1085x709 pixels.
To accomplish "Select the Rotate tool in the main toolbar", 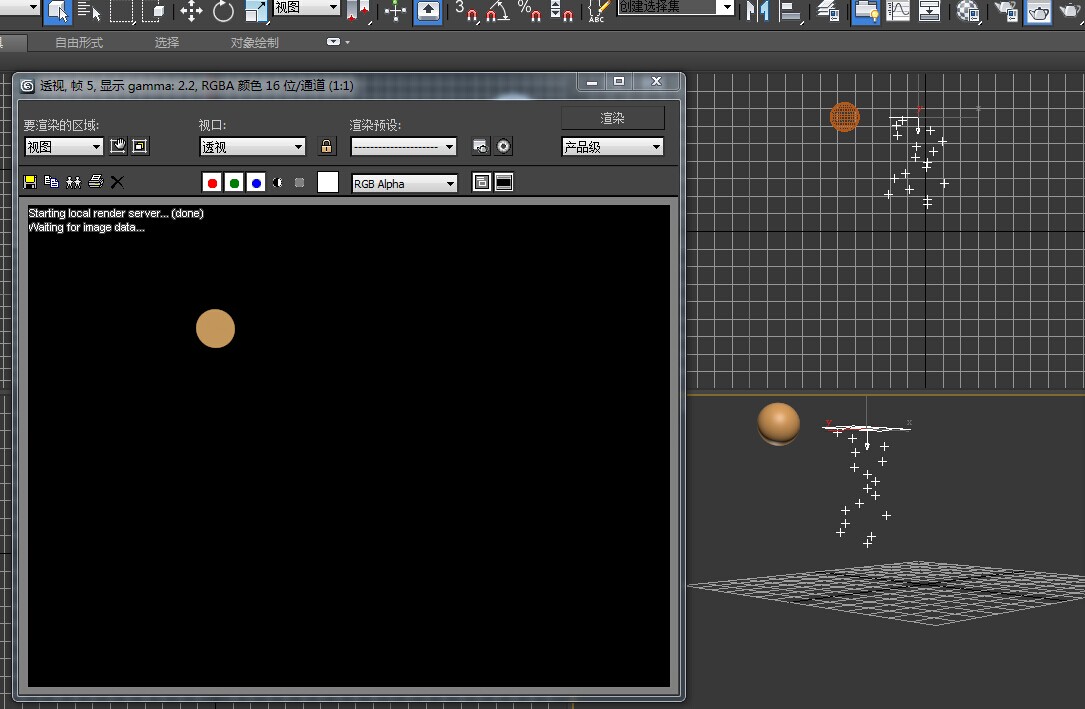I will [x=223, y=12].
